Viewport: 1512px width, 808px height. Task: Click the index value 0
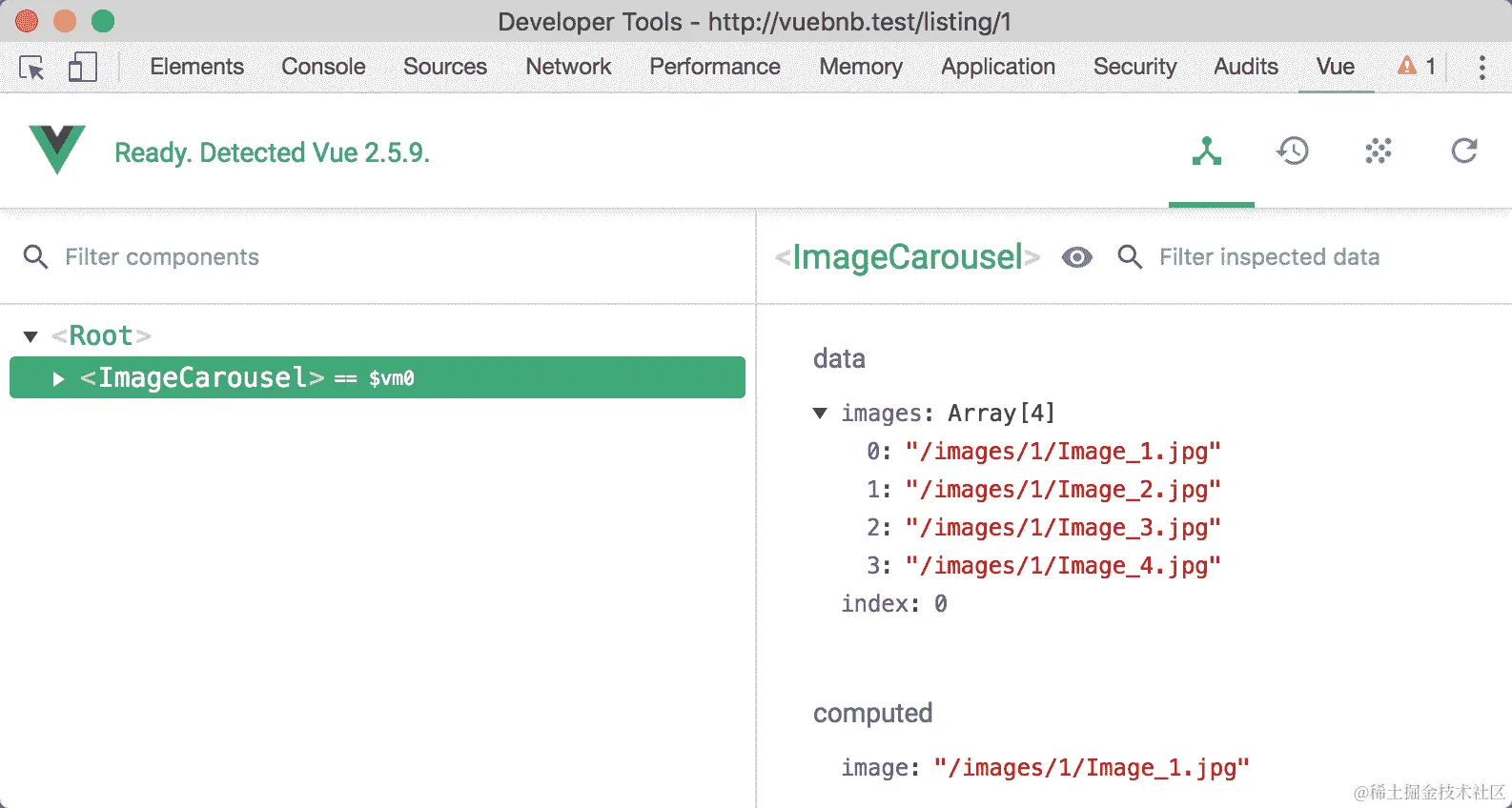(940, 604)
